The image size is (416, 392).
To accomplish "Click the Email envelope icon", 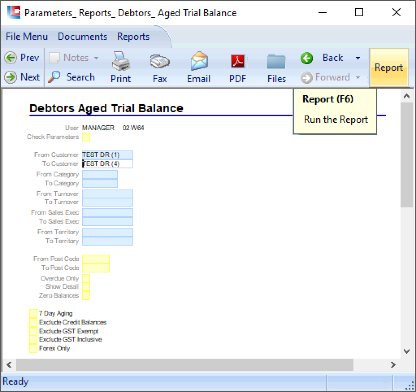I will (199, 61).
